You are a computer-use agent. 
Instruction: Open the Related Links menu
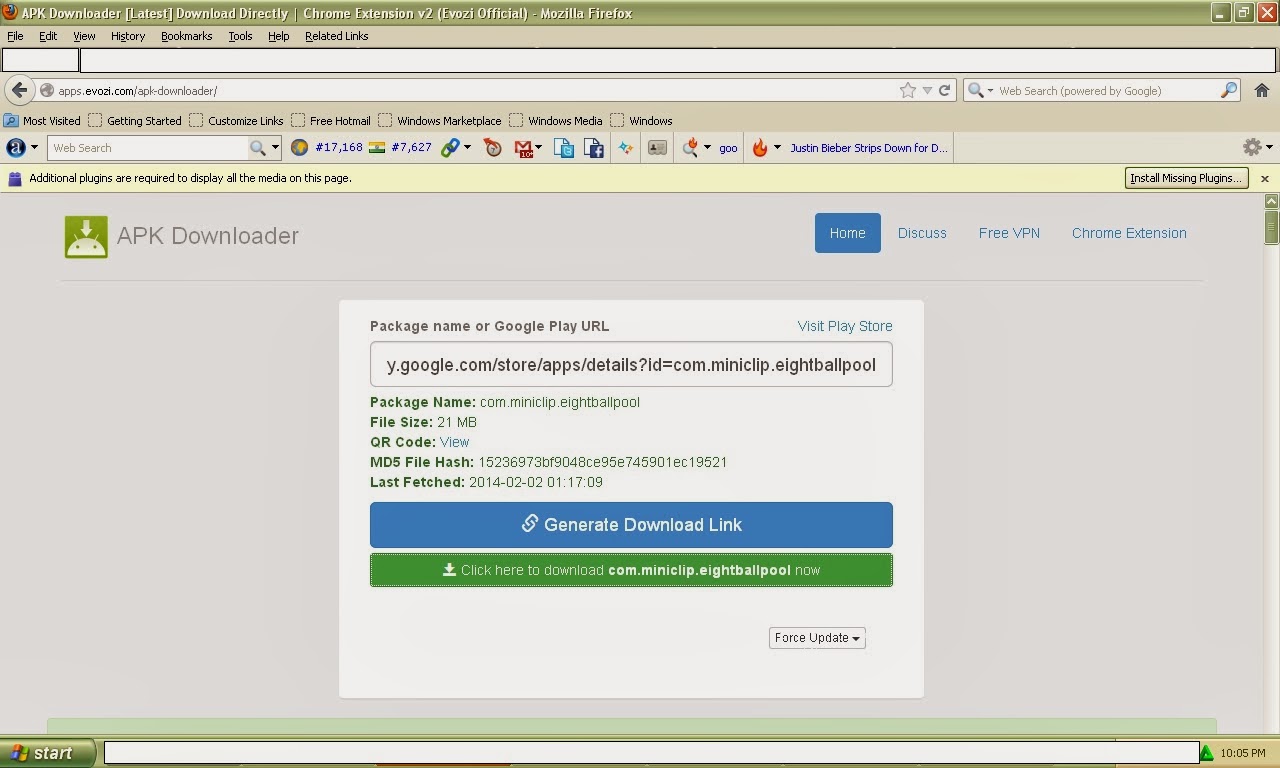coord(336,36)
